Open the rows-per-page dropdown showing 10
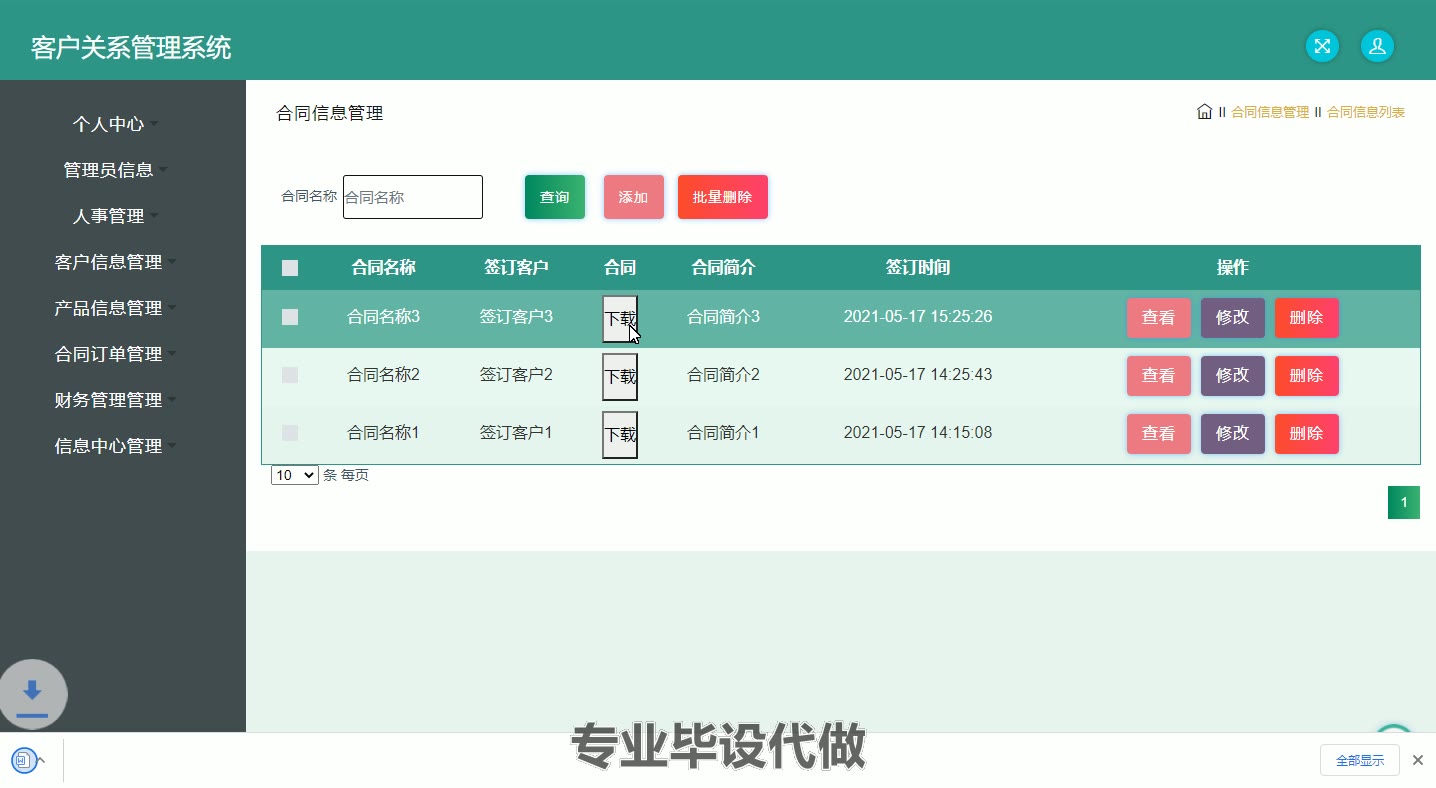1436x788 pixels. [295, 475]
